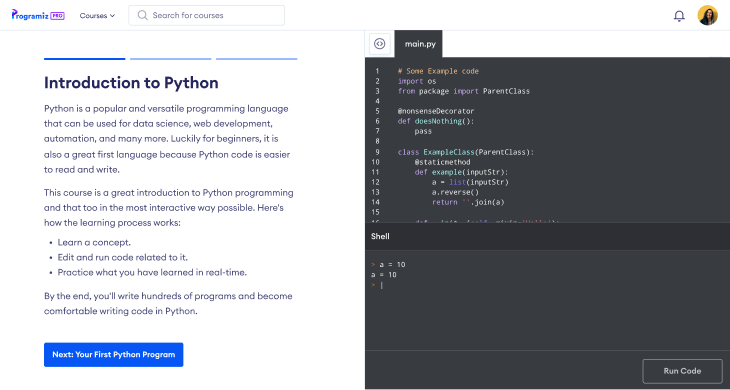Open notifications bell icon

(679, 16)
